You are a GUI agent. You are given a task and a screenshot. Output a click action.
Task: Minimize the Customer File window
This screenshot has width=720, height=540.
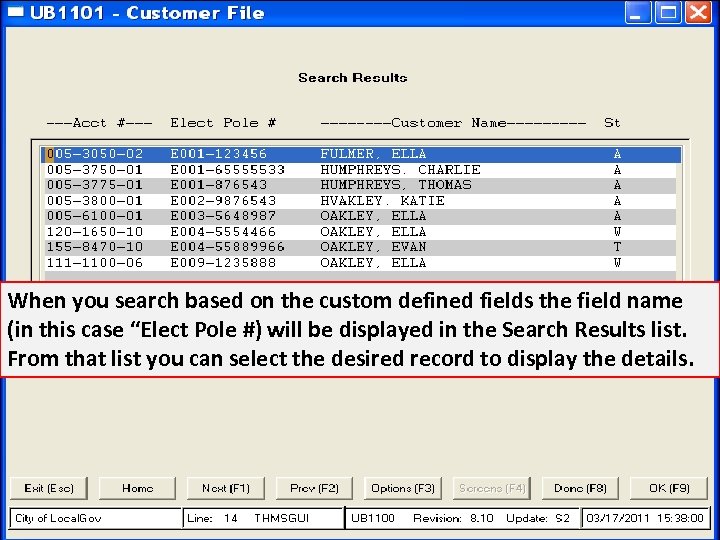[638, 12]
